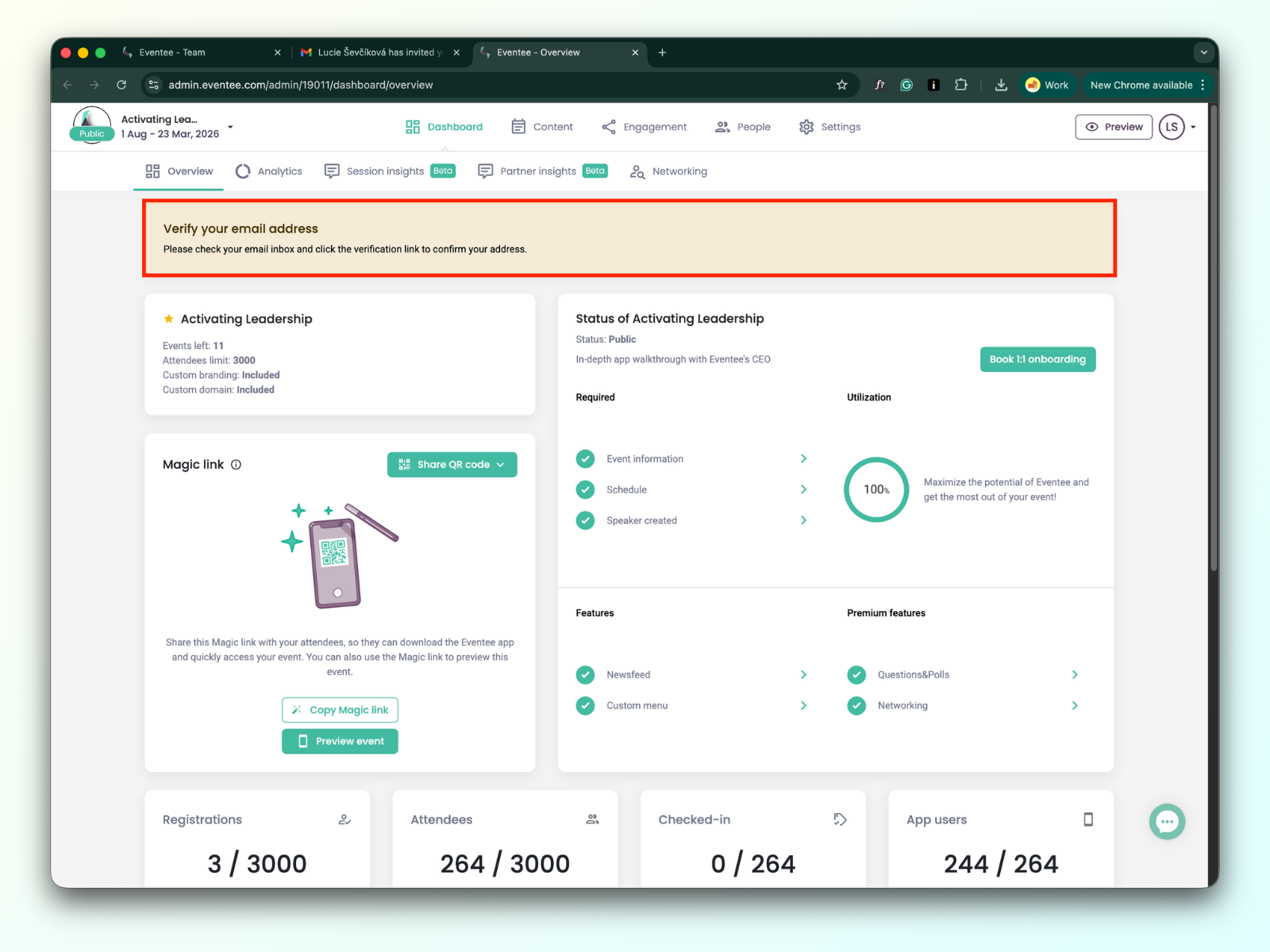Click the Questions&Polls checkmark
1270x952 pixels.
tap(856, 674)
